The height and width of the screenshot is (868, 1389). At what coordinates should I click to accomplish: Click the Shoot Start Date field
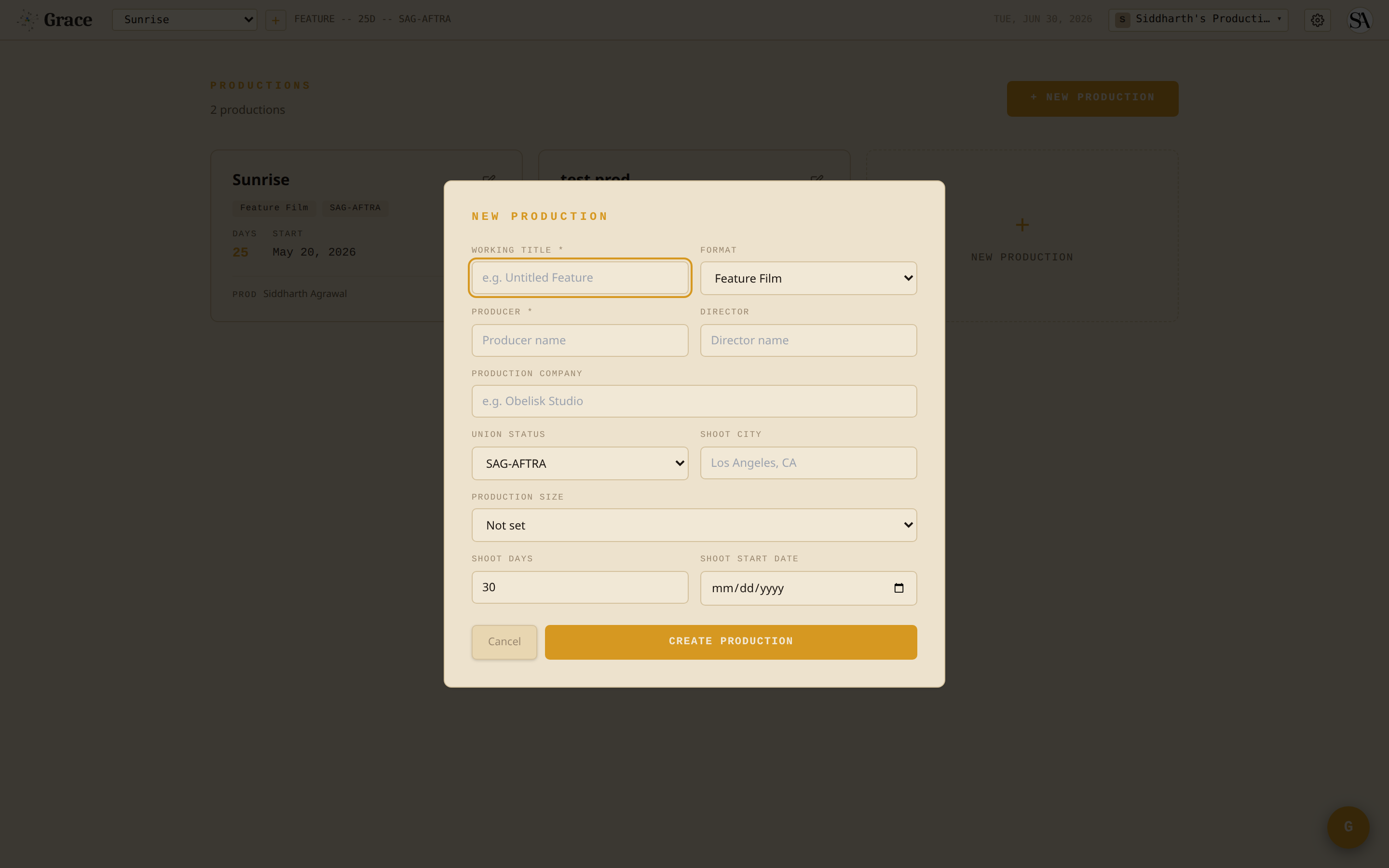coord(808,588)
